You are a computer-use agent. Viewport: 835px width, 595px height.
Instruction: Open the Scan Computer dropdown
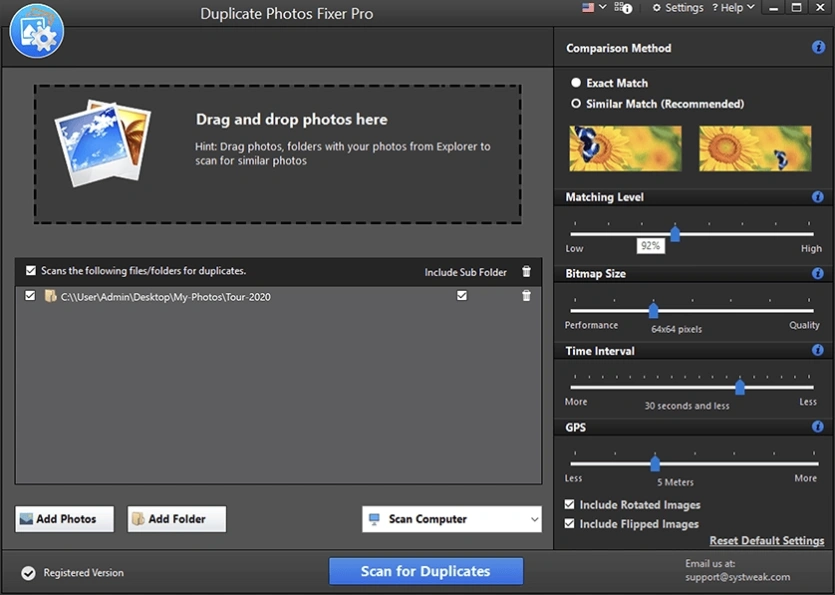coord(451,519)
